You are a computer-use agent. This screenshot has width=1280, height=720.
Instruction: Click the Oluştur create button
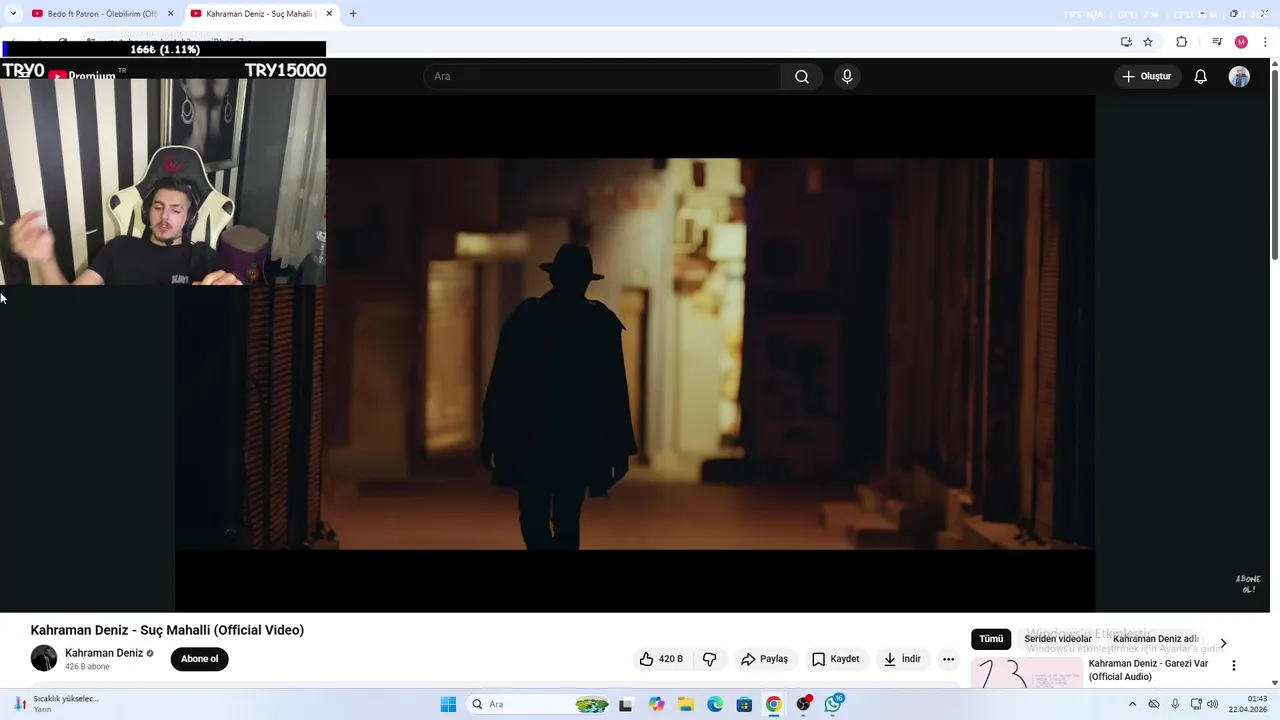pos(1148,76)
